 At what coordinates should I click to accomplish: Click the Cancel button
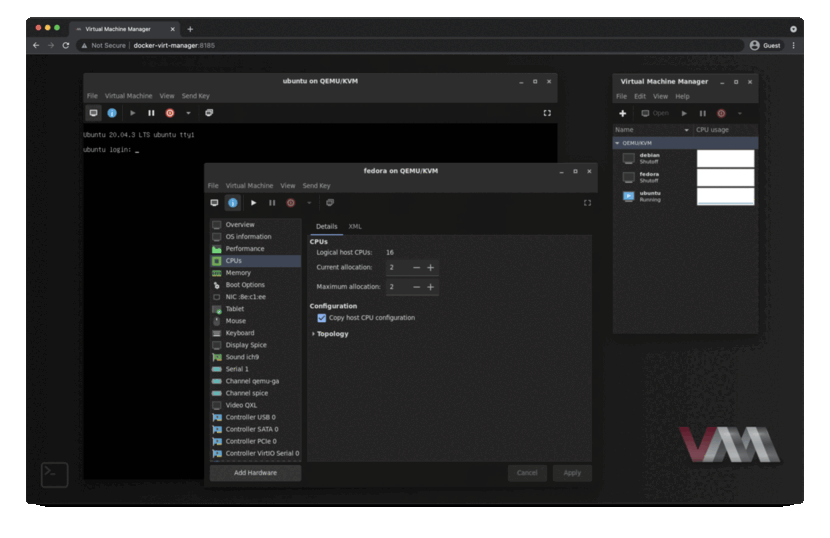coord(527,473)
